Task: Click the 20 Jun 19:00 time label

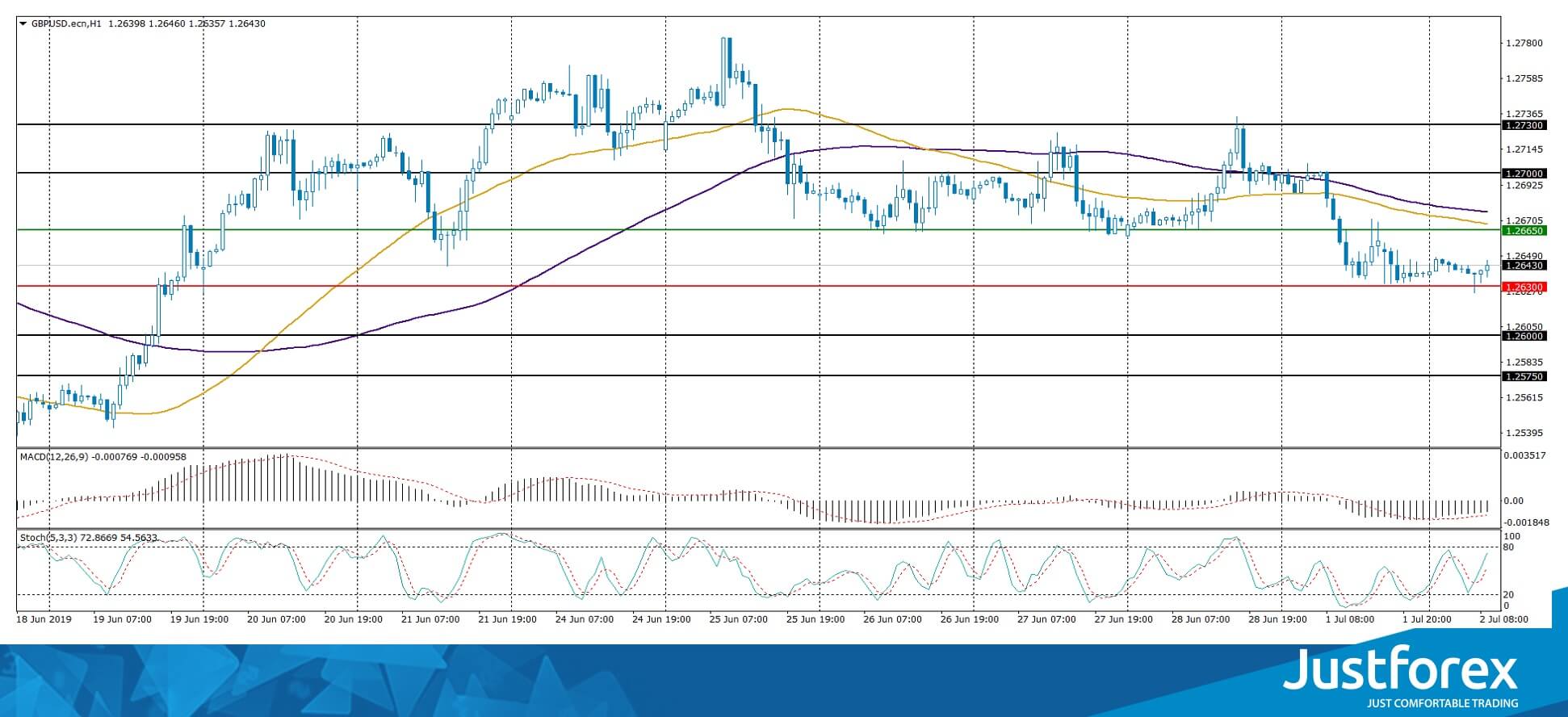Action: coord(354,619)
